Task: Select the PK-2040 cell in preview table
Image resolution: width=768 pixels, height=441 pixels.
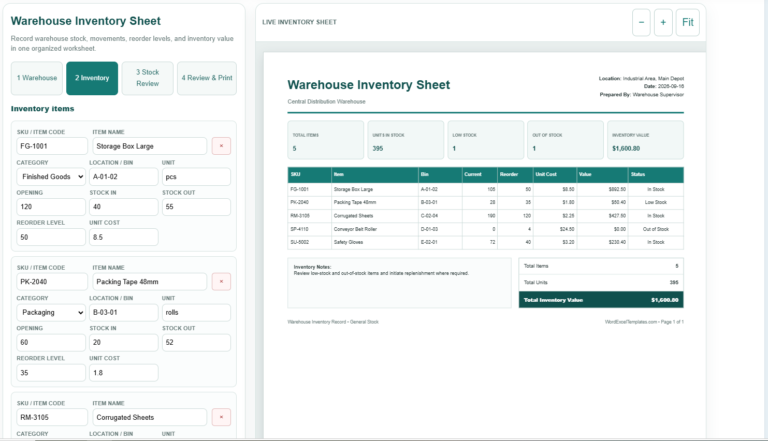Action: pos(309,202)
